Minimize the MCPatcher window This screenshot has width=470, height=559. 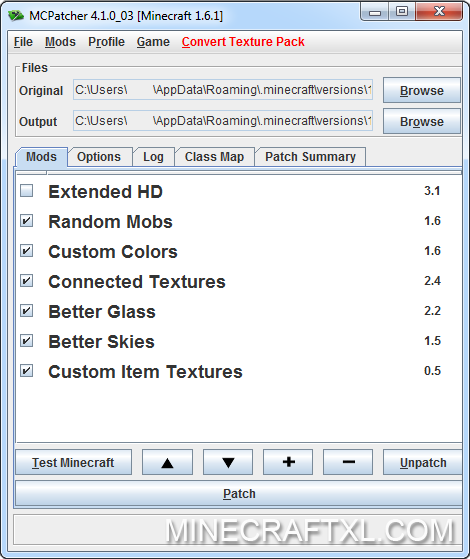coord(375,12)
